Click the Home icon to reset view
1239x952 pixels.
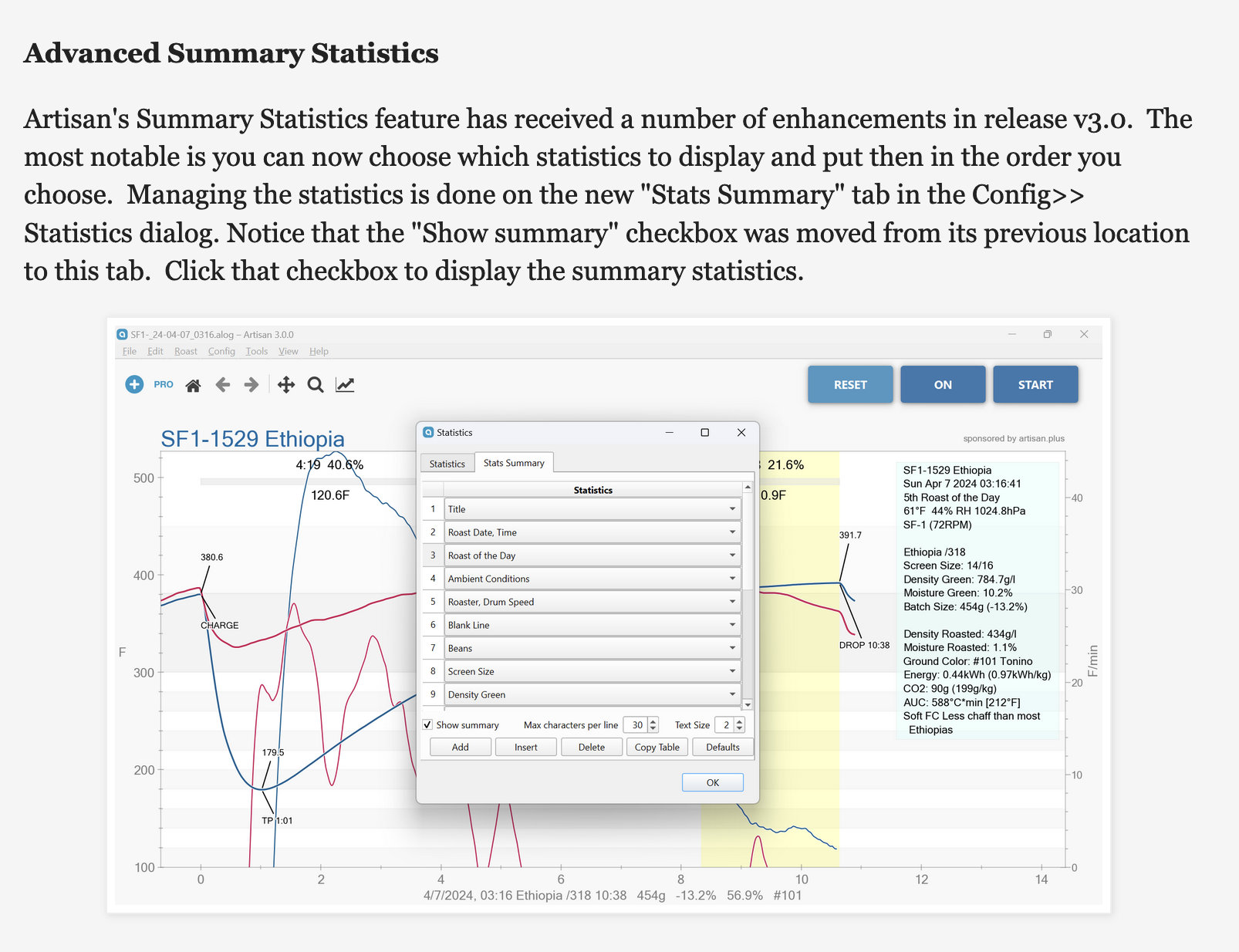pyautogui.click(x=193, y=385)
